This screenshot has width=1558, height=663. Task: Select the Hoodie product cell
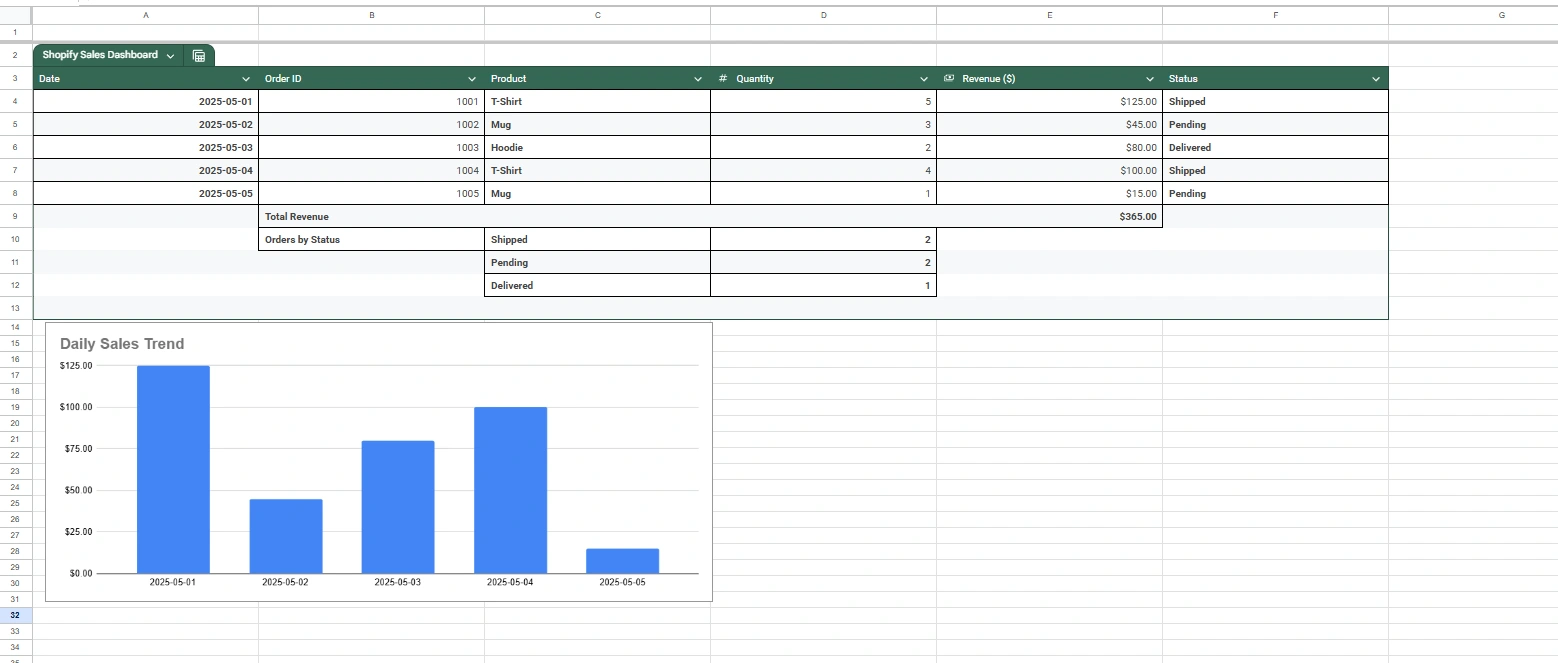(597, 148)
